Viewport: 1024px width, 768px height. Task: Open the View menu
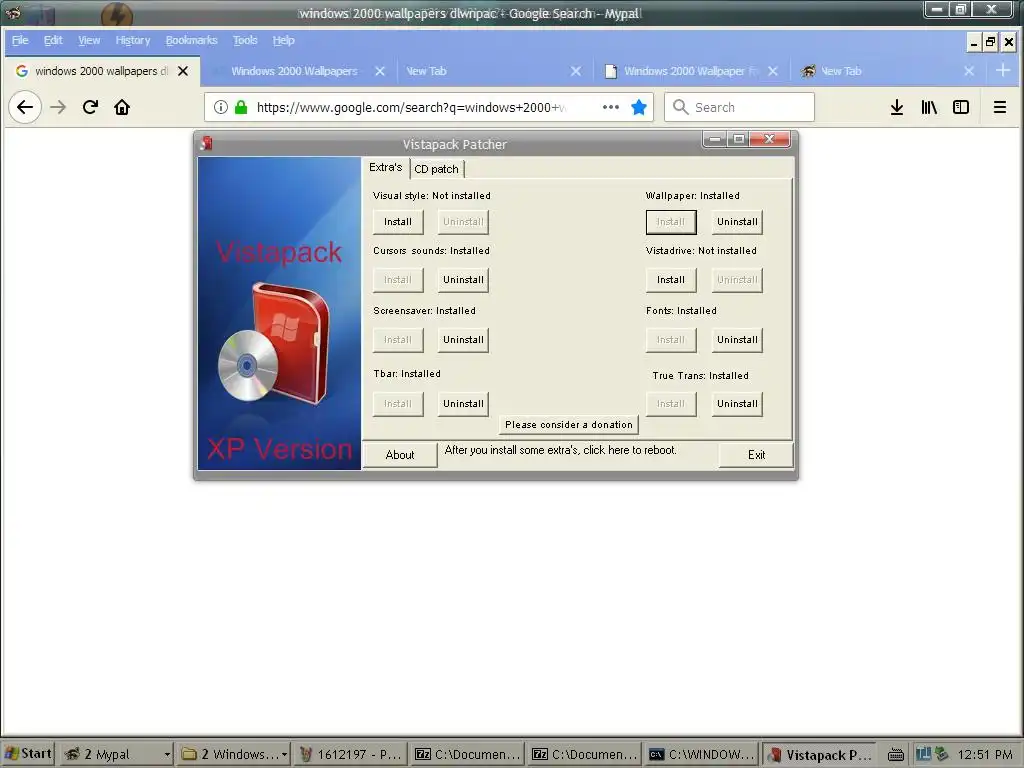click(x=89, y=40)
